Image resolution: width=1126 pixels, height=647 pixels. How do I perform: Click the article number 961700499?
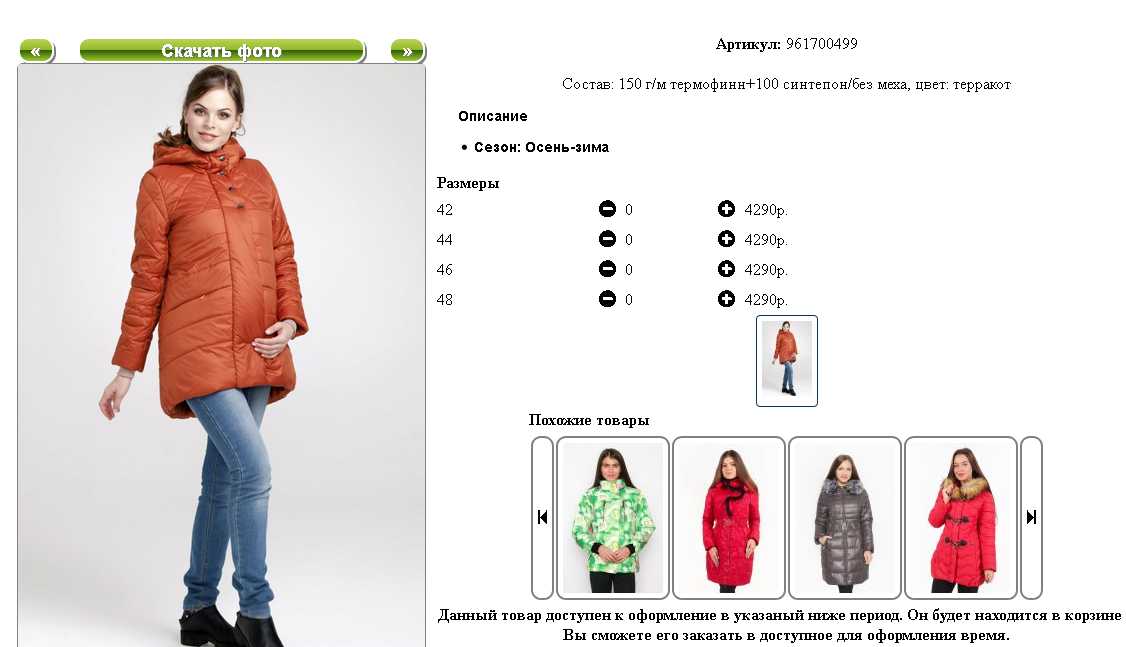tap(822, 44)
